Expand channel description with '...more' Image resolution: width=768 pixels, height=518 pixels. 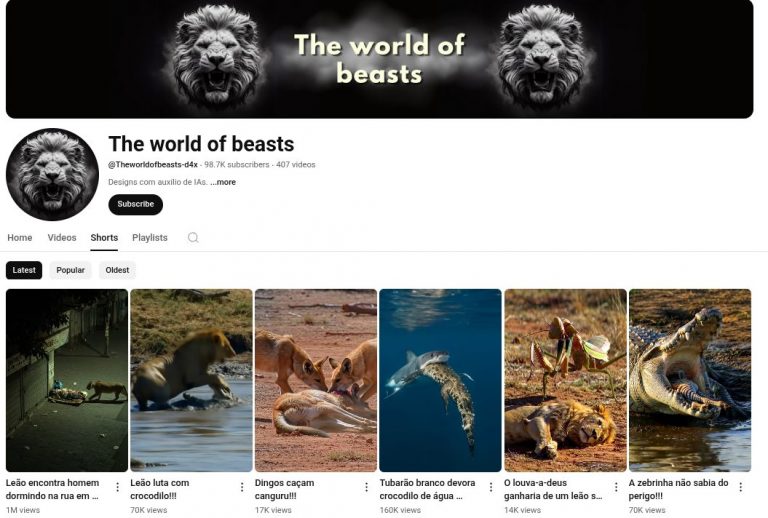click(x=223, y=182)
